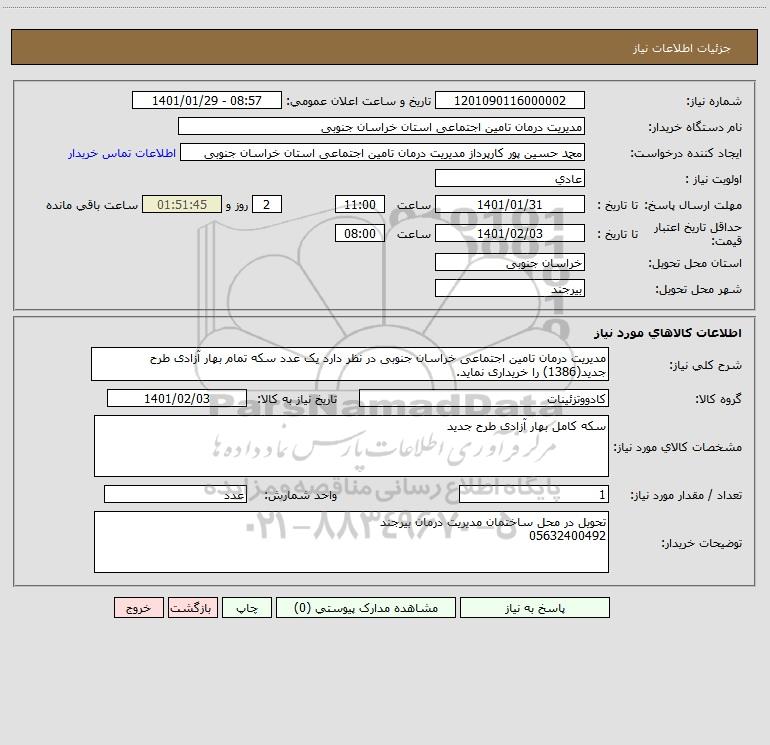The height and width of the screenshot is (745, 770).
Task: Click the بازگشت back button
Action: click(192, 607)
